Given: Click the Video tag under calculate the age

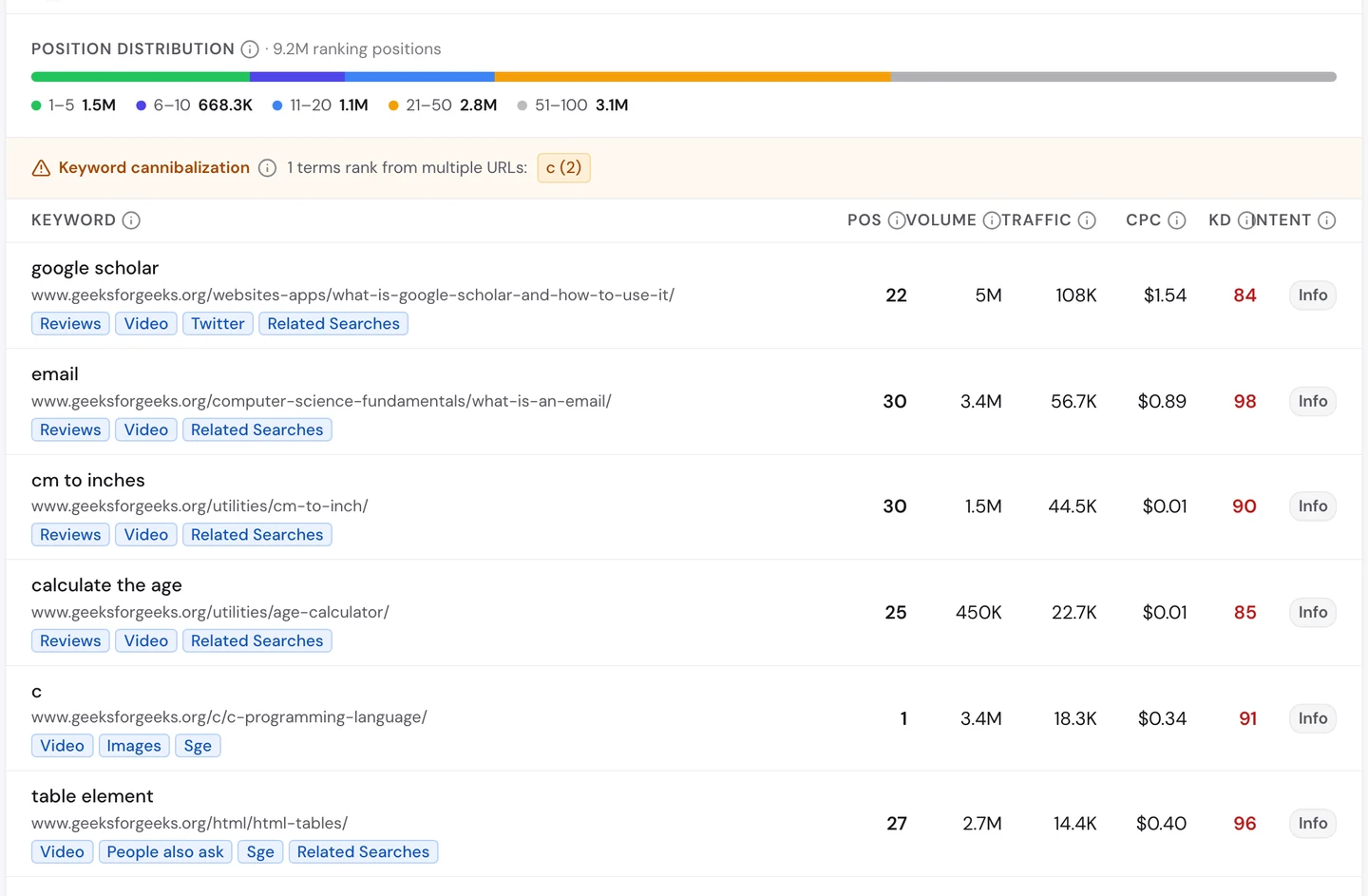Looking at the screenshot, I should tap(146, 641).
